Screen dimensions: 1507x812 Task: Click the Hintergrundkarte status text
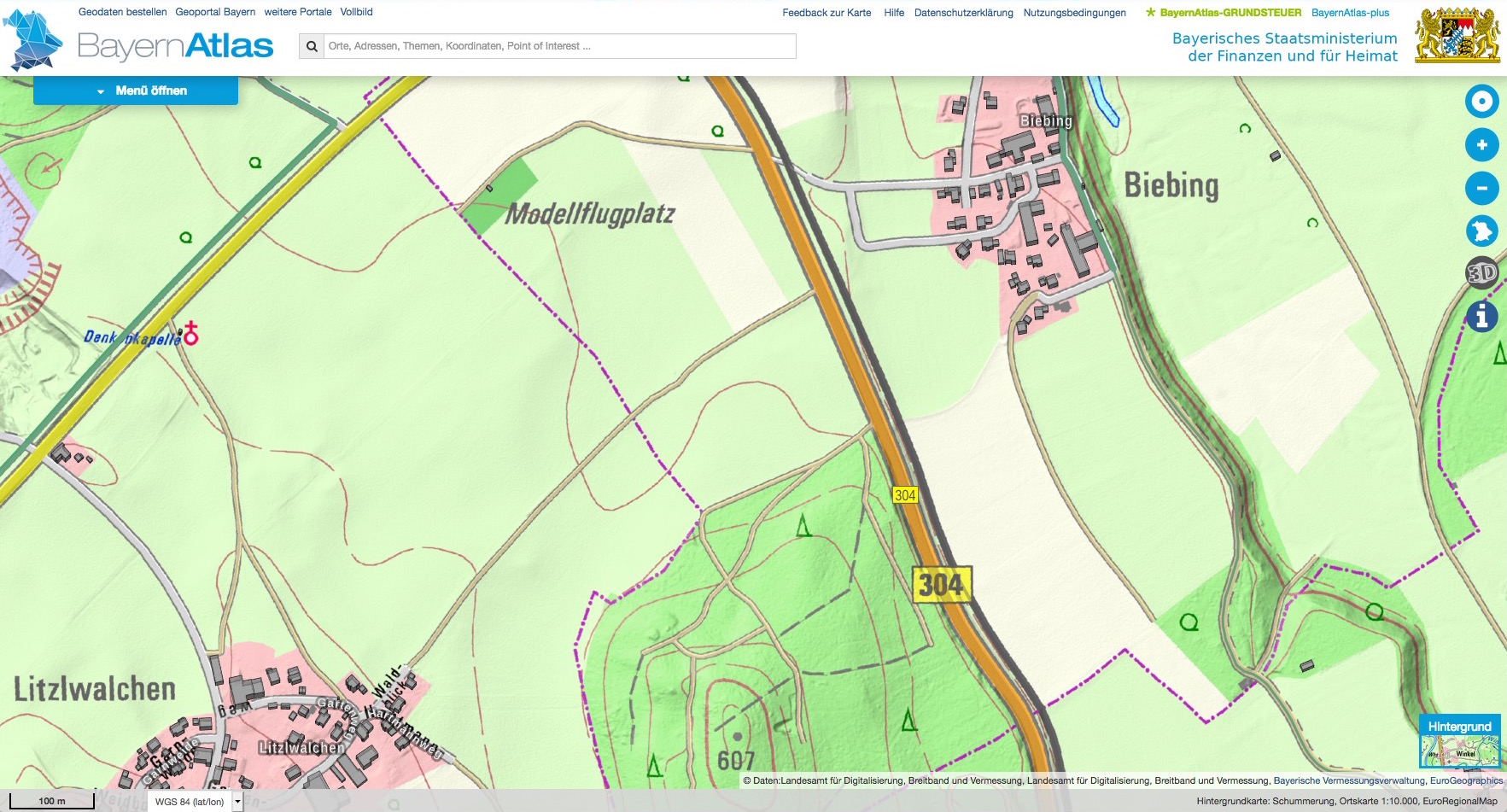pos(1346,801)
